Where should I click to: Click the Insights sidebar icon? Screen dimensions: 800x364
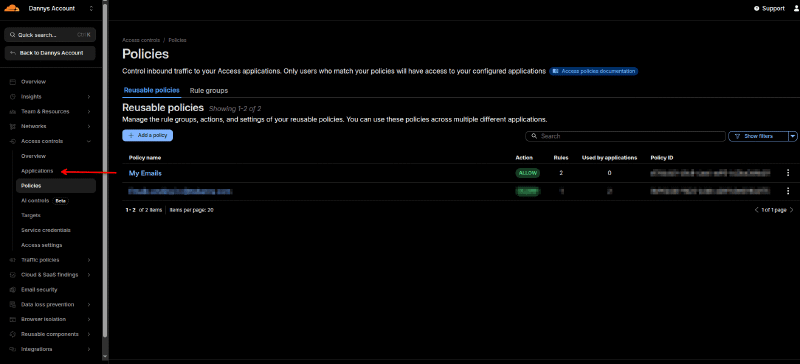pos(12,96)
